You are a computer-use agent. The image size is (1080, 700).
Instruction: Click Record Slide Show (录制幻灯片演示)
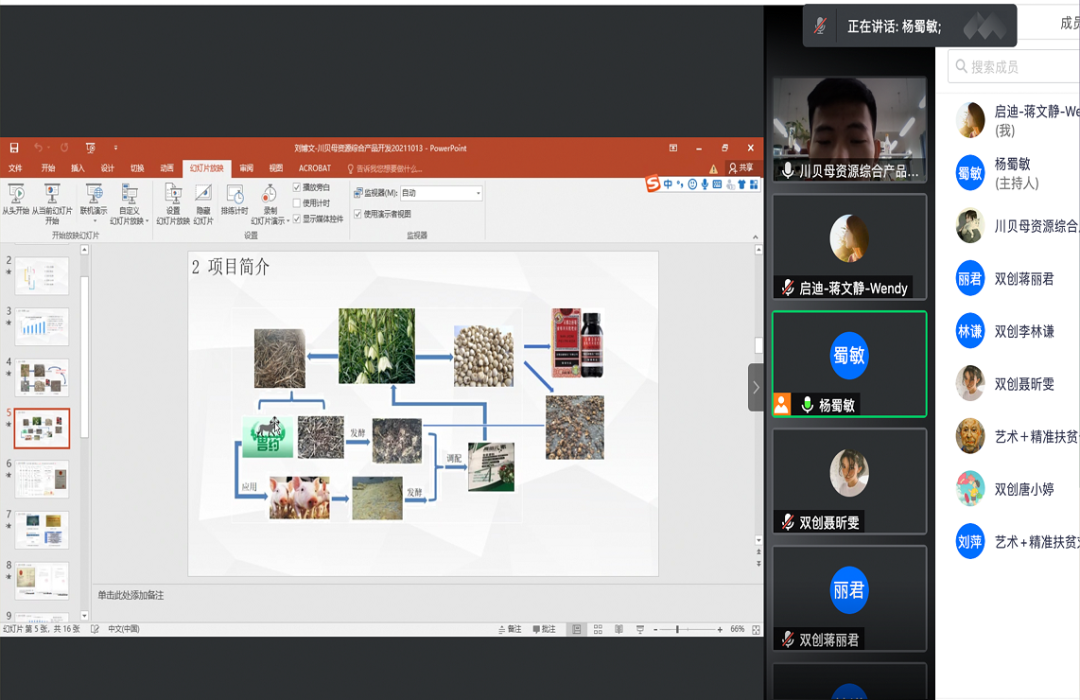point(270,203)
